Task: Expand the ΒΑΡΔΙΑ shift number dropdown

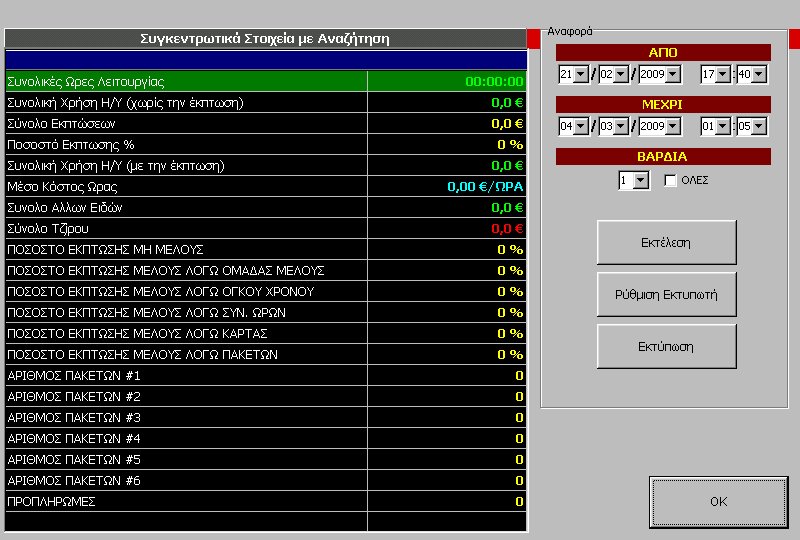Action: [x=641, y=180]
